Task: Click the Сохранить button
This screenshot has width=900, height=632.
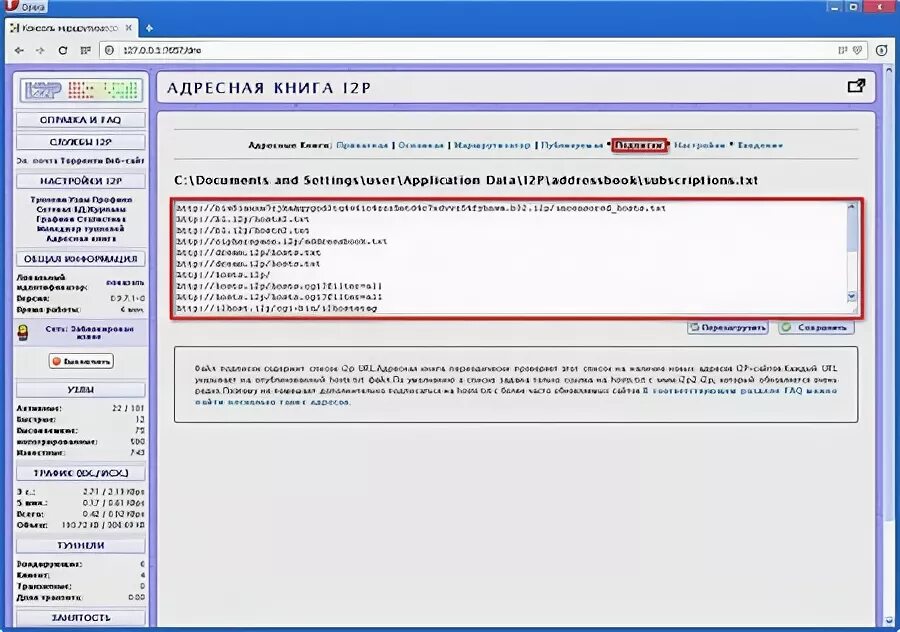Action: pyautogui.click(x=816, y=328)
